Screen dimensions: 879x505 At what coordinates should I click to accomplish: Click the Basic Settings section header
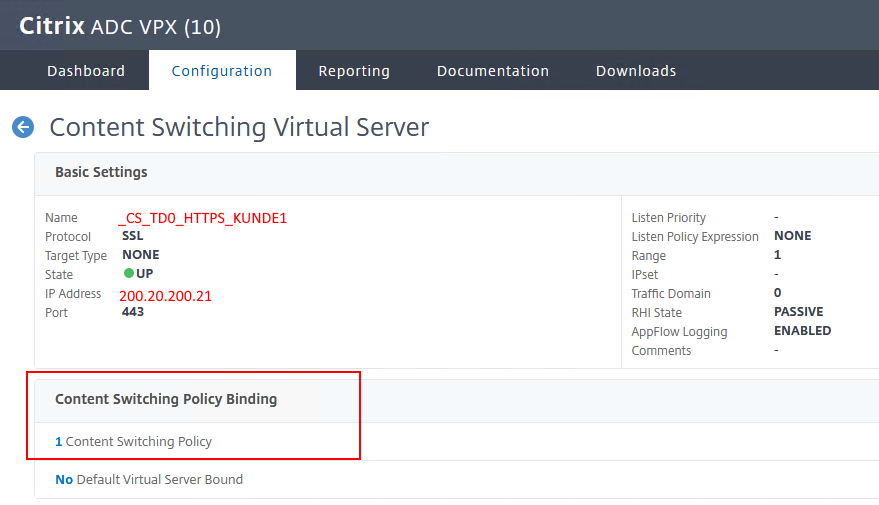click(101, 172)
